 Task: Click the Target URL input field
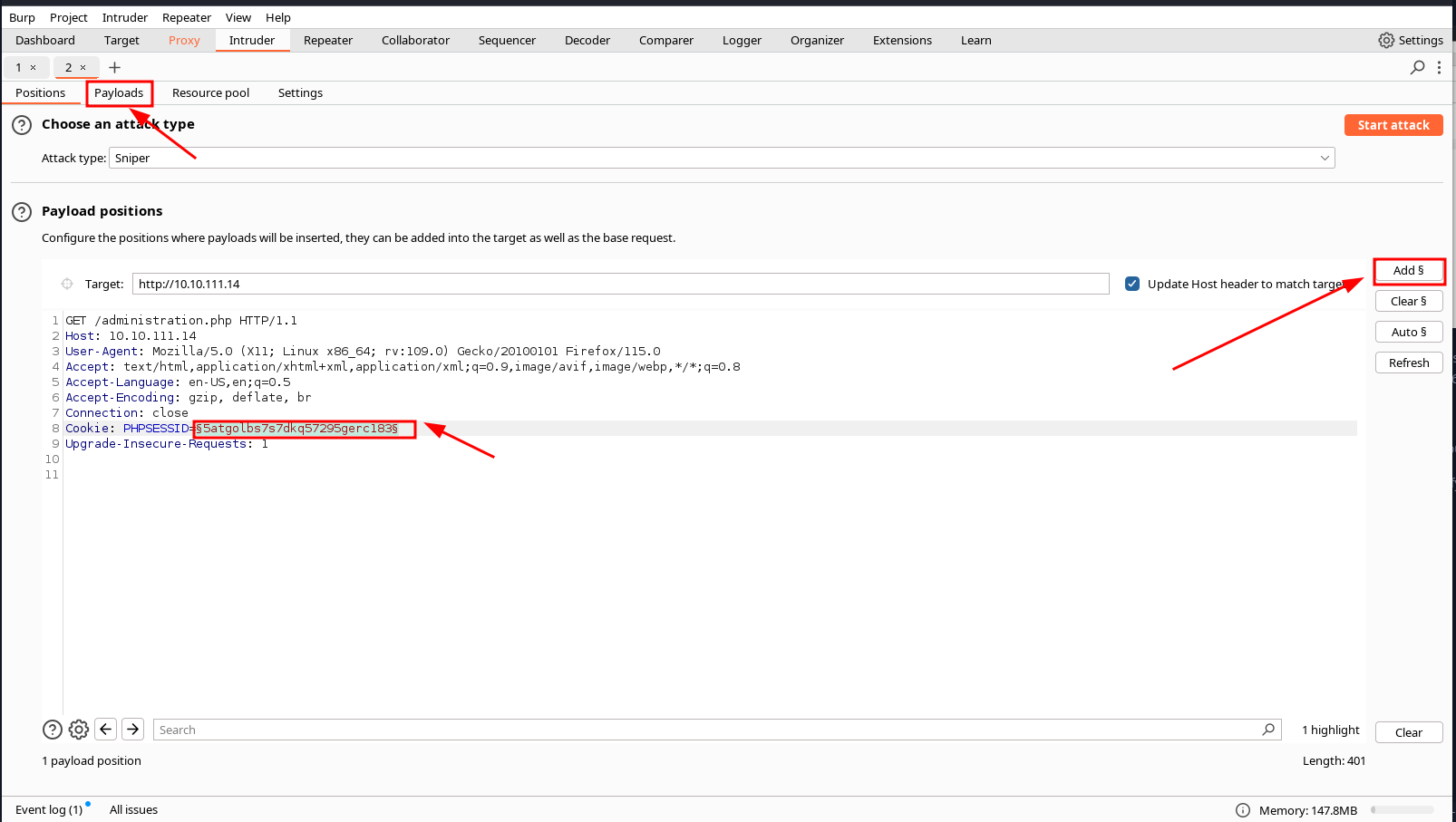[620, 284]
